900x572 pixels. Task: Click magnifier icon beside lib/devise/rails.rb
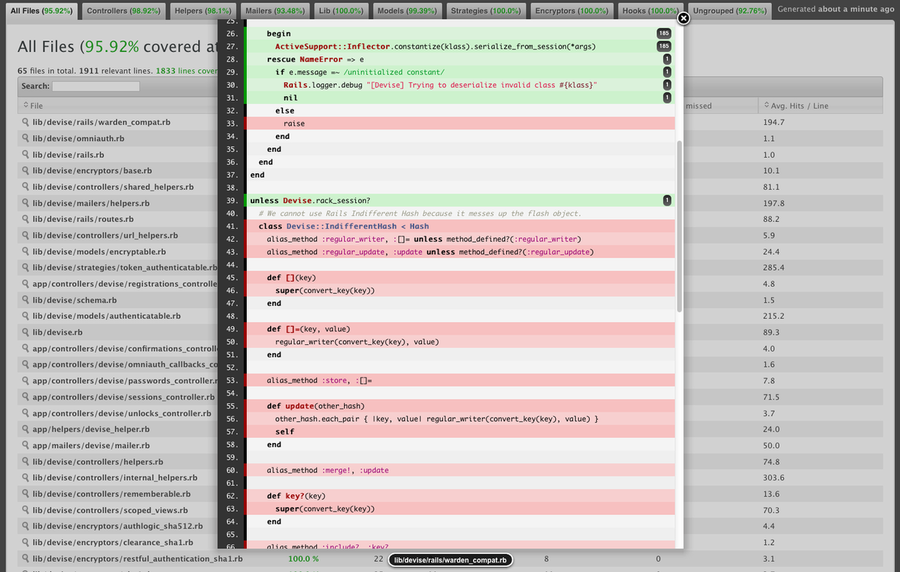[x=26, y=155]
